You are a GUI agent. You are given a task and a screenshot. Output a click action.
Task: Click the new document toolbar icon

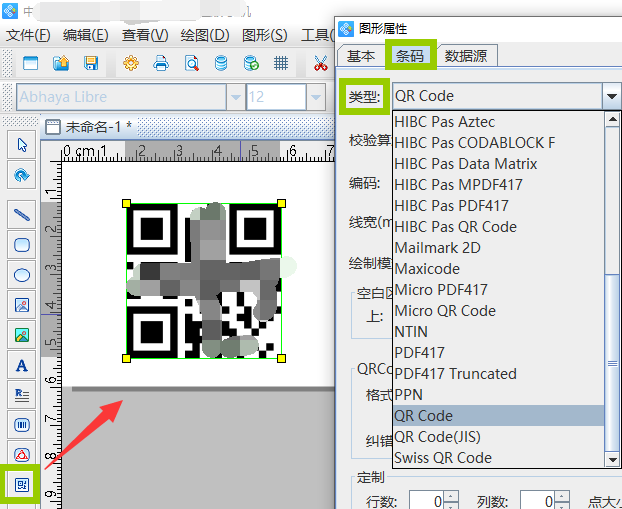click(31, 63)
